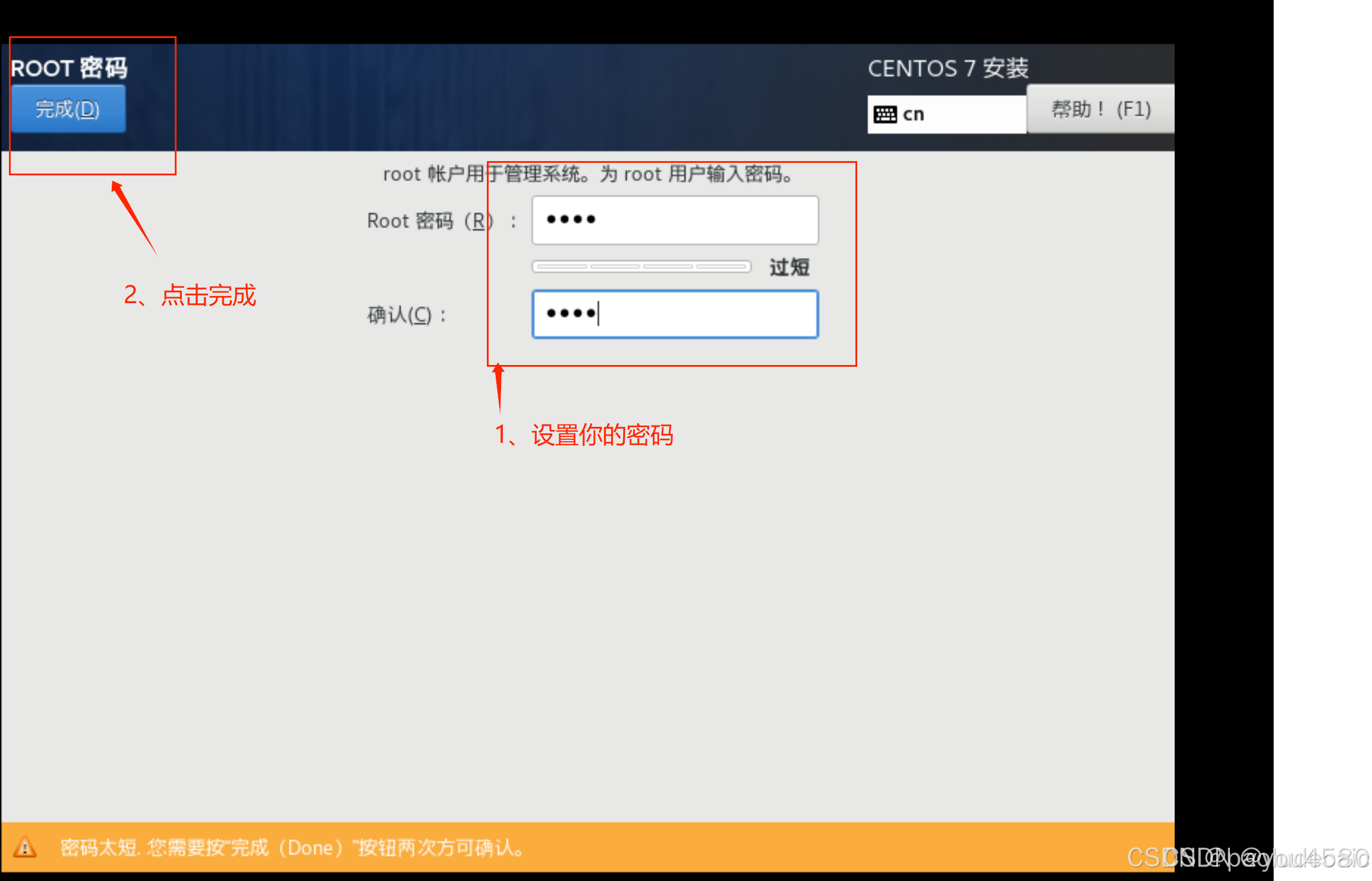The image size is (1372, 881).
Task: Focus the 确认(C) confirm password field
Action: point(675,314)
